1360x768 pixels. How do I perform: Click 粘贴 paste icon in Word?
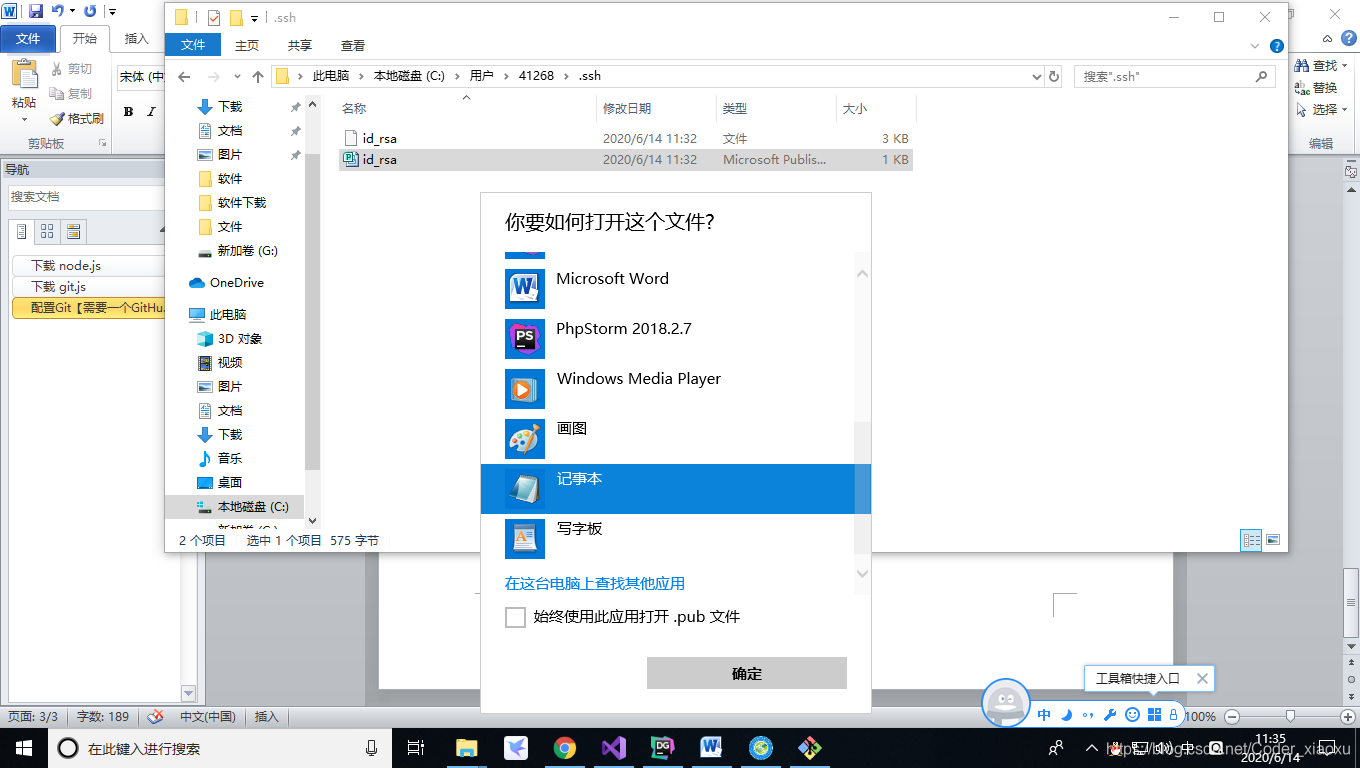pos(24,74)
